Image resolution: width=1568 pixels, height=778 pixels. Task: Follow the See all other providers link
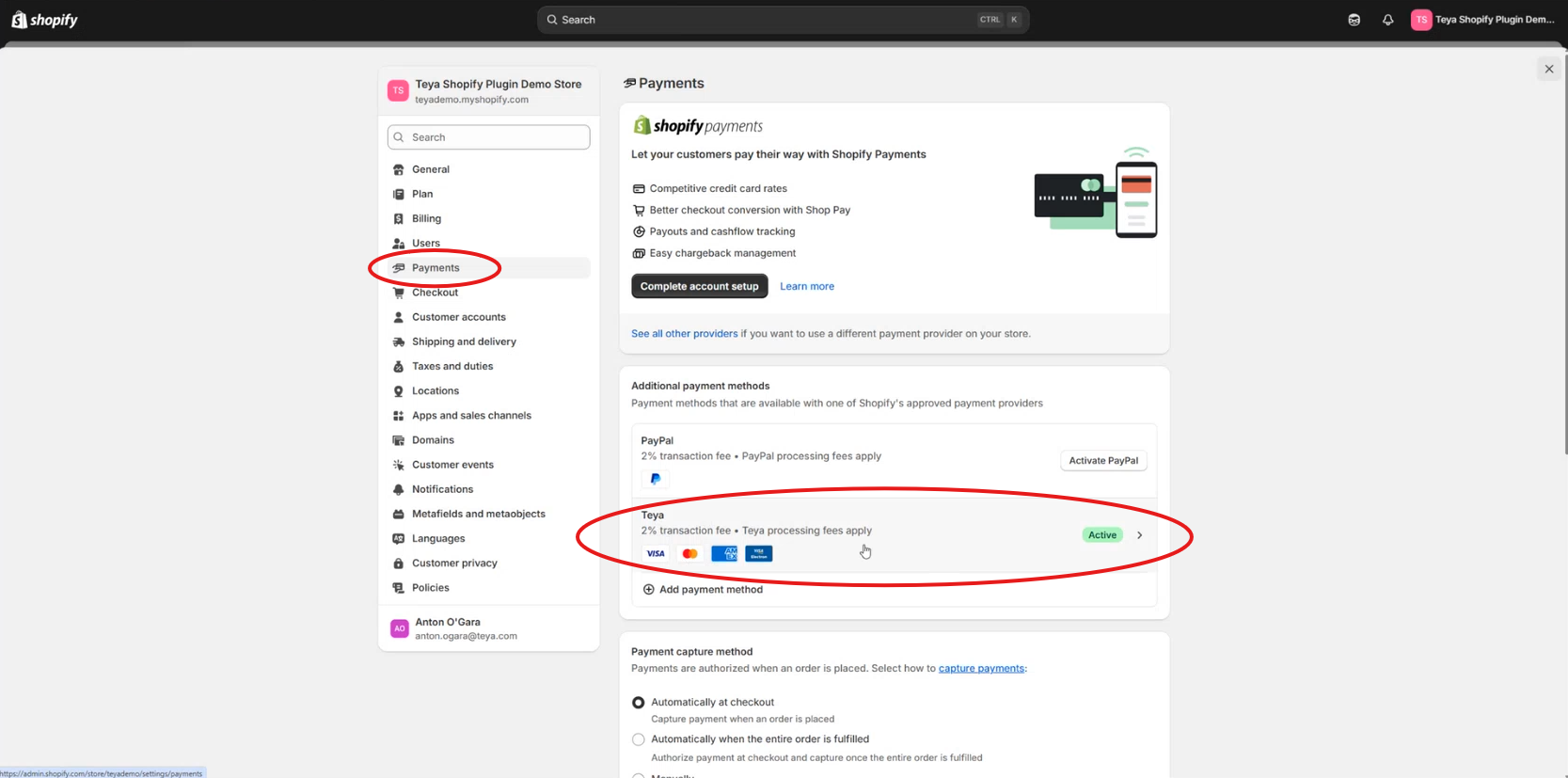click(685, 334)
